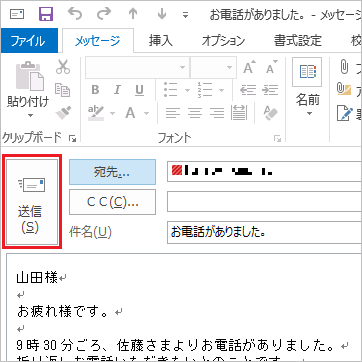Open the ファイル tab

29,41
